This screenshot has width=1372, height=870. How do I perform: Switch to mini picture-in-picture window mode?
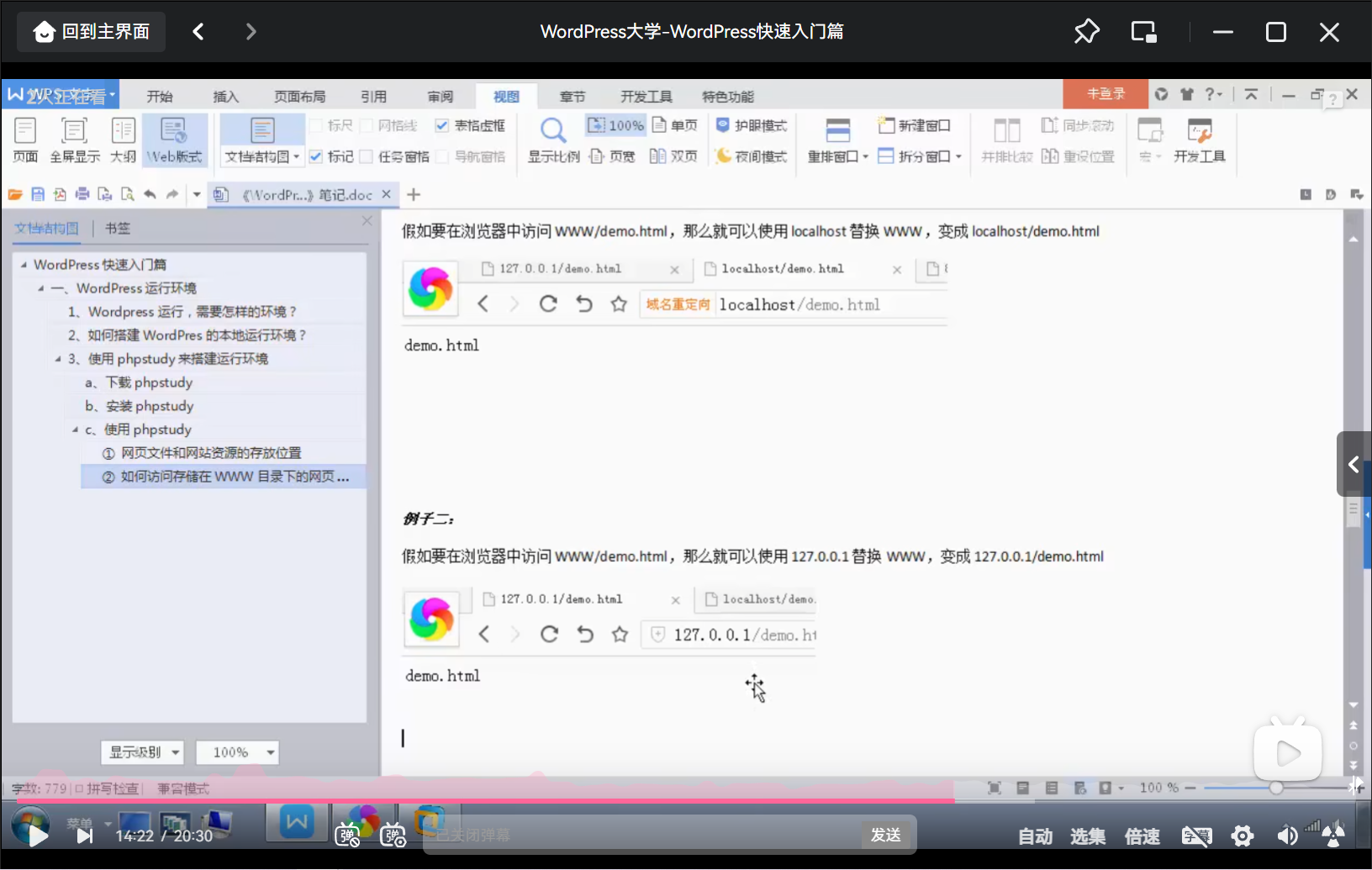pos(1144,32)
